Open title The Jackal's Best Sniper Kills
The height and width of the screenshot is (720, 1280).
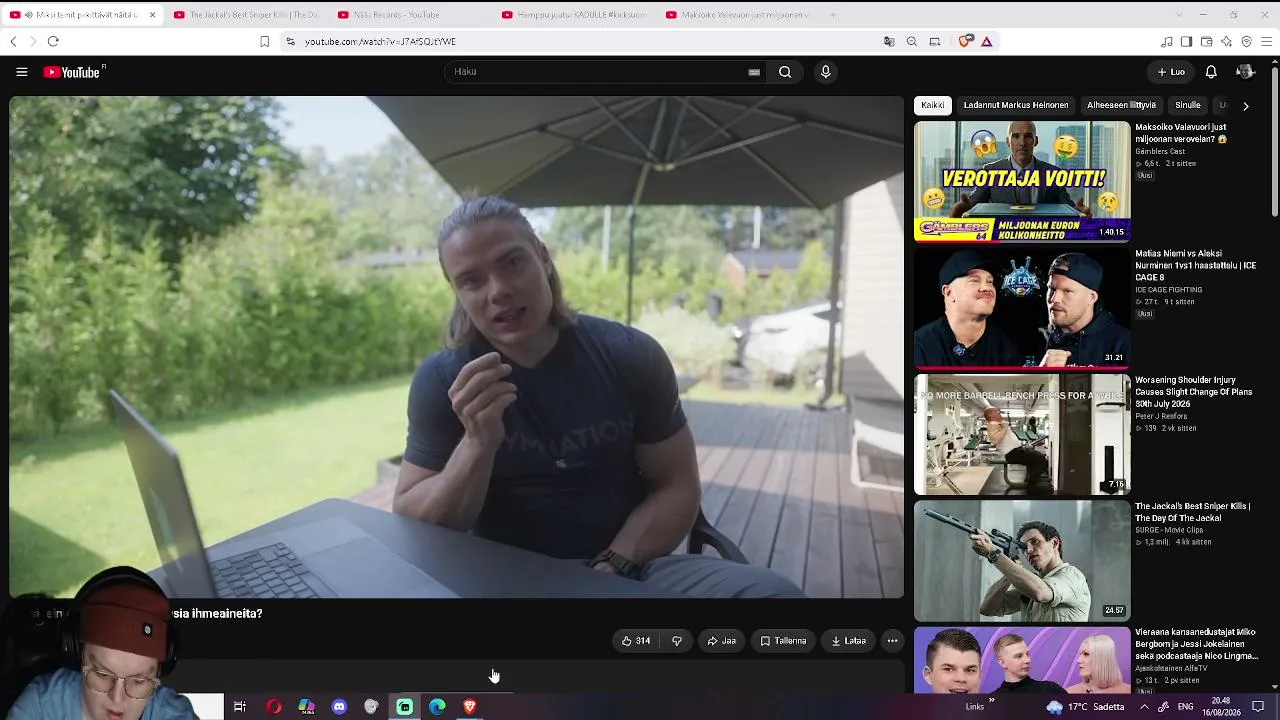(1192, 512)
